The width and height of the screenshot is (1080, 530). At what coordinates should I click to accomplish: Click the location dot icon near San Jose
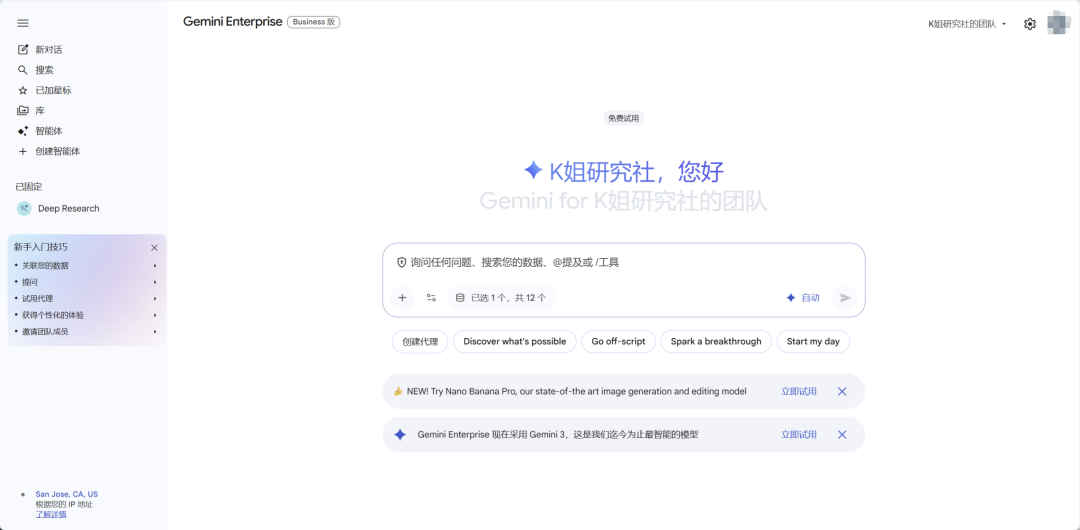tap(23, 494)
